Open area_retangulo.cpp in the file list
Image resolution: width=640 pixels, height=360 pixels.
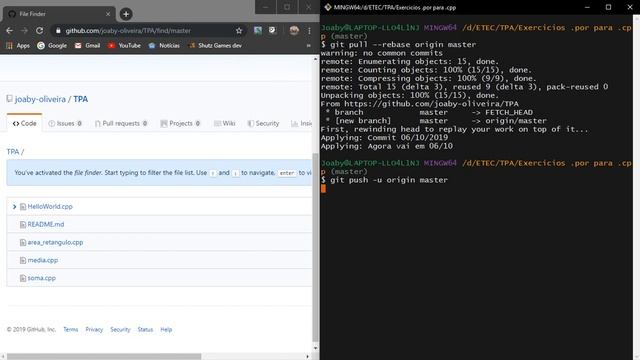click(x=55, y=242)
